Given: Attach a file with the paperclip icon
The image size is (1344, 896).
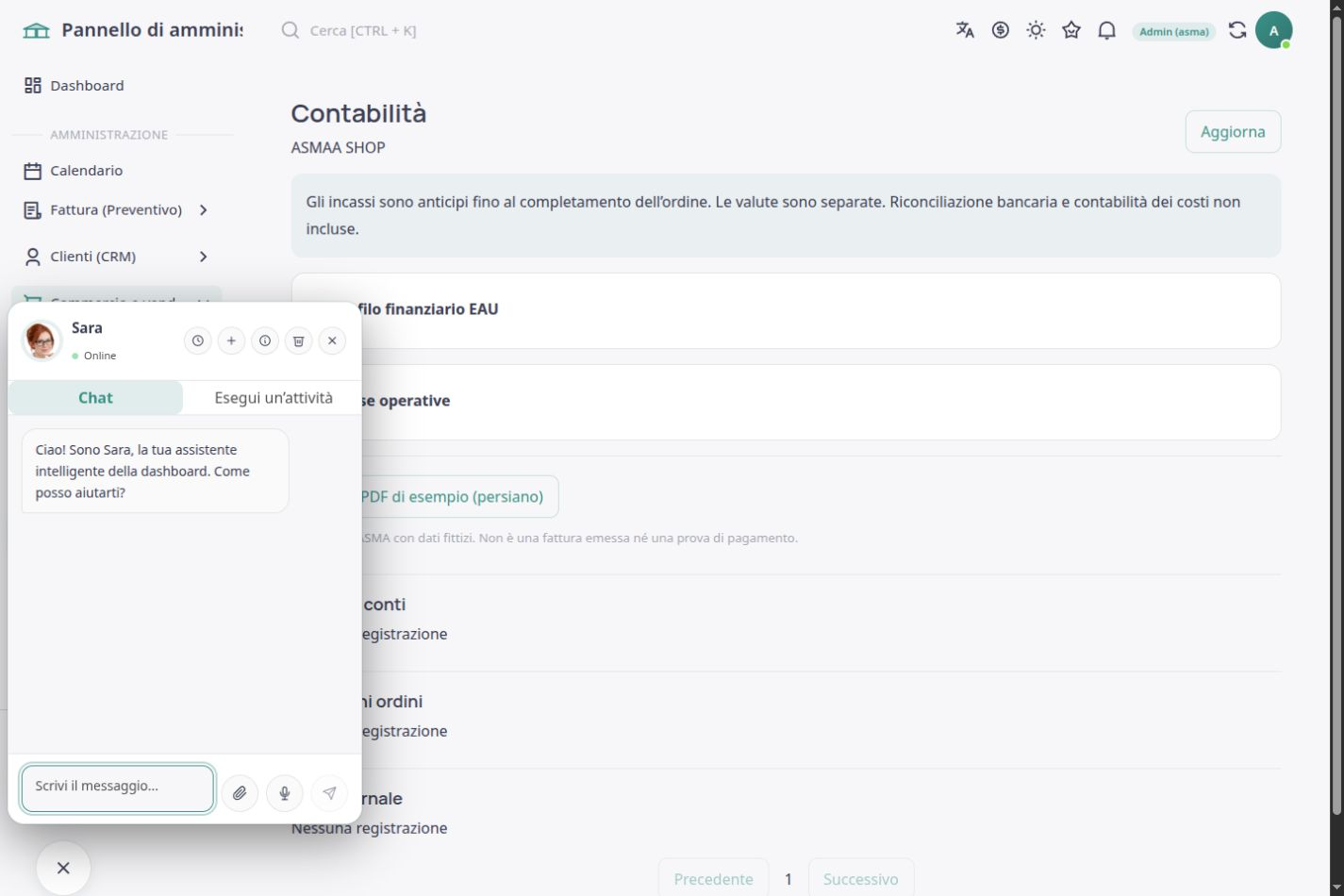Looking at the screenshot, I should [x=240, y=793].
